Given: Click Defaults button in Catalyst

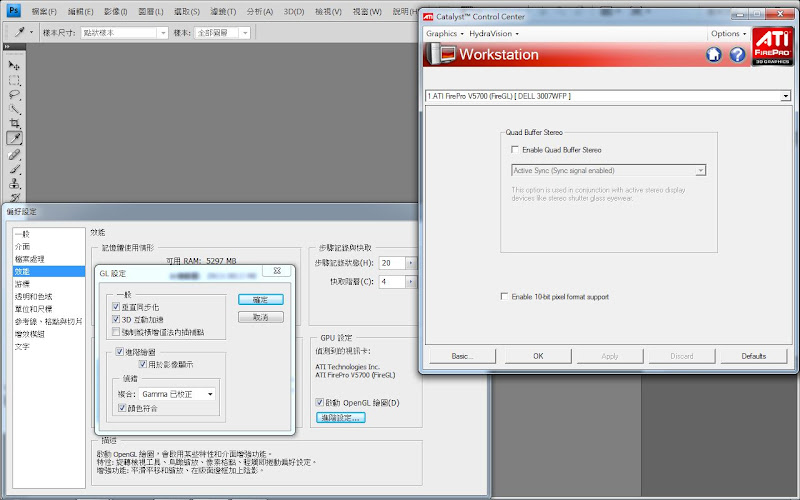Looking at the screenshot, I should [x=754, y=356].
